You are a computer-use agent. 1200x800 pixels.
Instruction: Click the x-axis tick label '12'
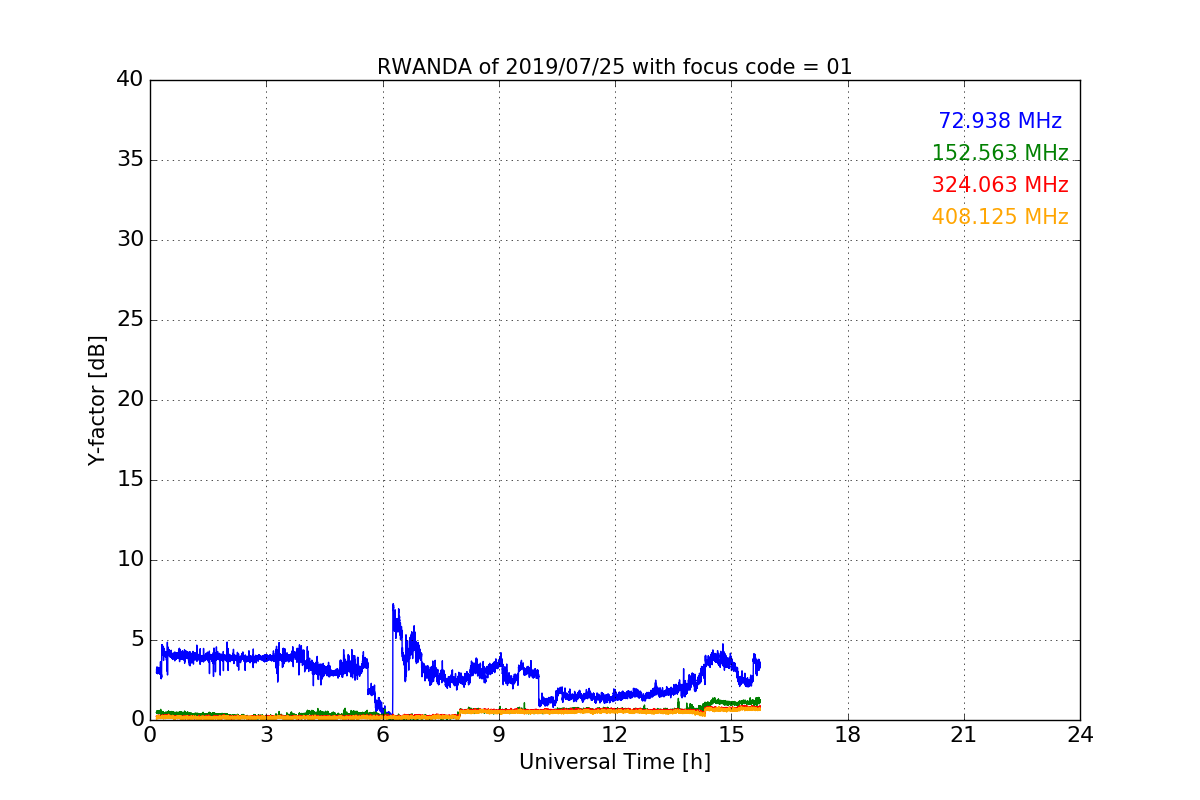(x=615, y=735)
